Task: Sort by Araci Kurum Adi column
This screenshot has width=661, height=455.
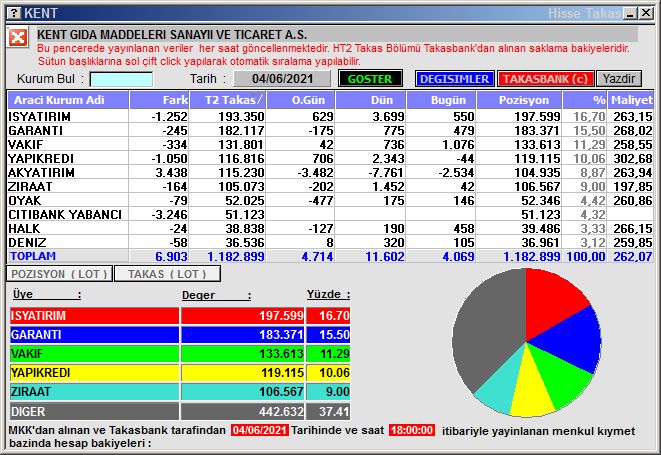Action: tap(68, 100)
